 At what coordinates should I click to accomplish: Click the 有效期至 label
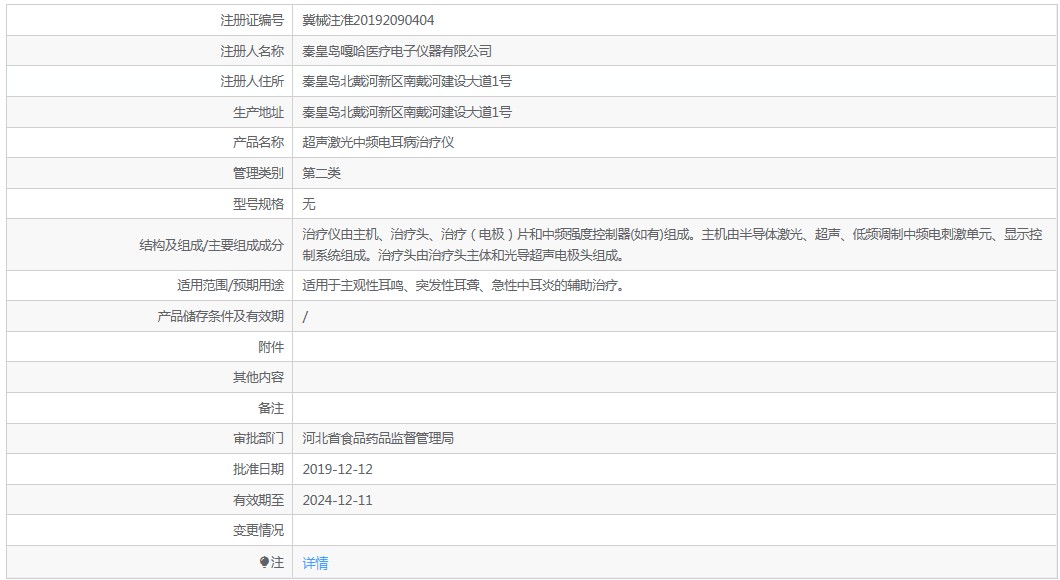(x=258, y=500)
